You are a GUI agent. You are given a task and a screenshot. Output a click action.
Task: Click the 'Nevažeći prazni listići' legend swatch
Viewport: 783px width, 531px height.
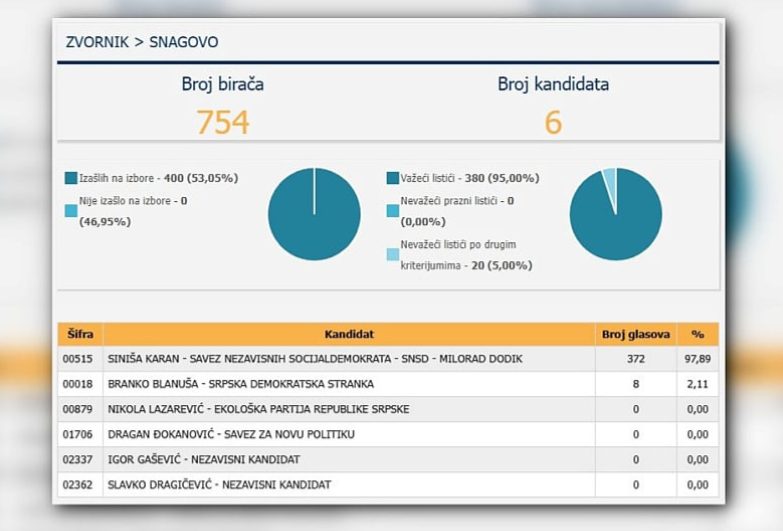[393, 211]
